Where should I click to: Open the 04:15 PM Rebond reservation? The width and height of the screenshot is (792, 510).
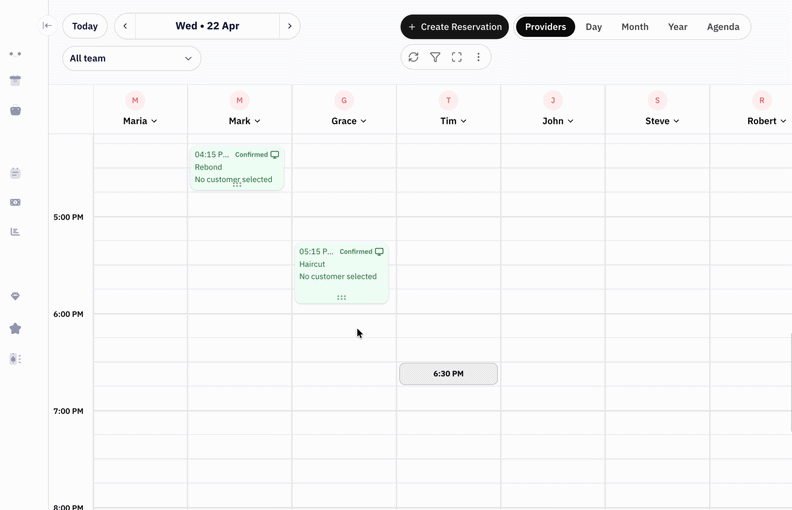(x=237, y=168)
